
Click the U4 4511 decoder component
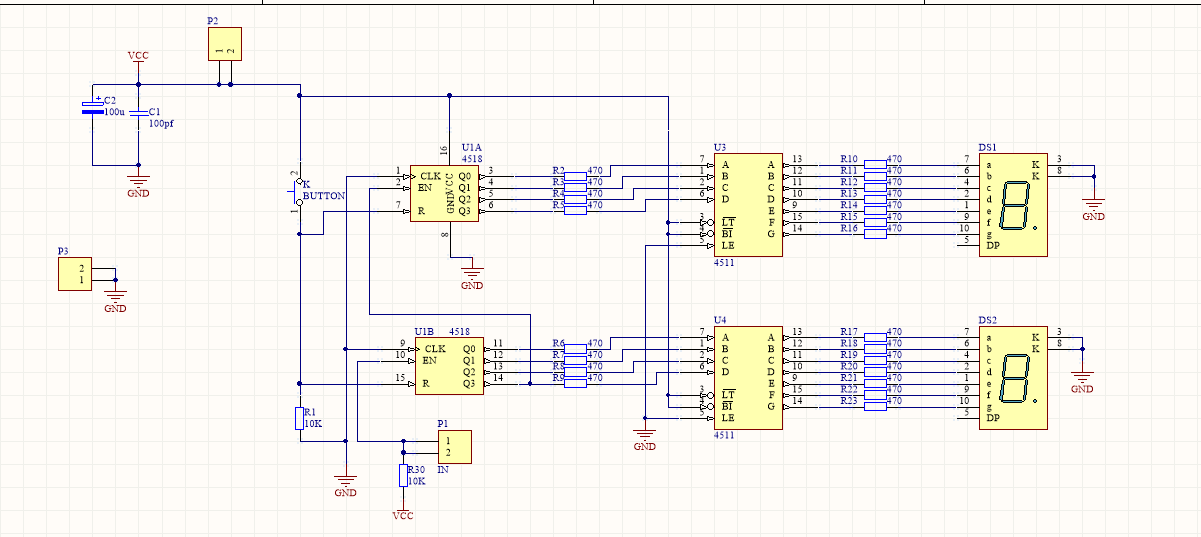click(747, 377)
